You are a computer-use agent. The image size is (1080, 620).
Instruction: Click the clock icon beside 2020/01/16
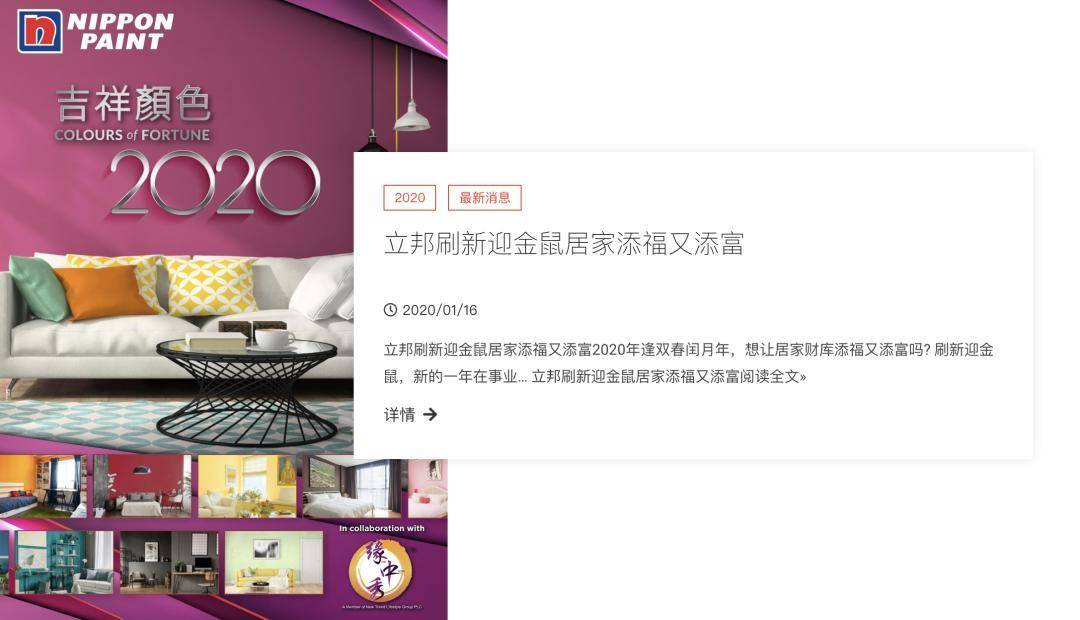click(390, 310)
